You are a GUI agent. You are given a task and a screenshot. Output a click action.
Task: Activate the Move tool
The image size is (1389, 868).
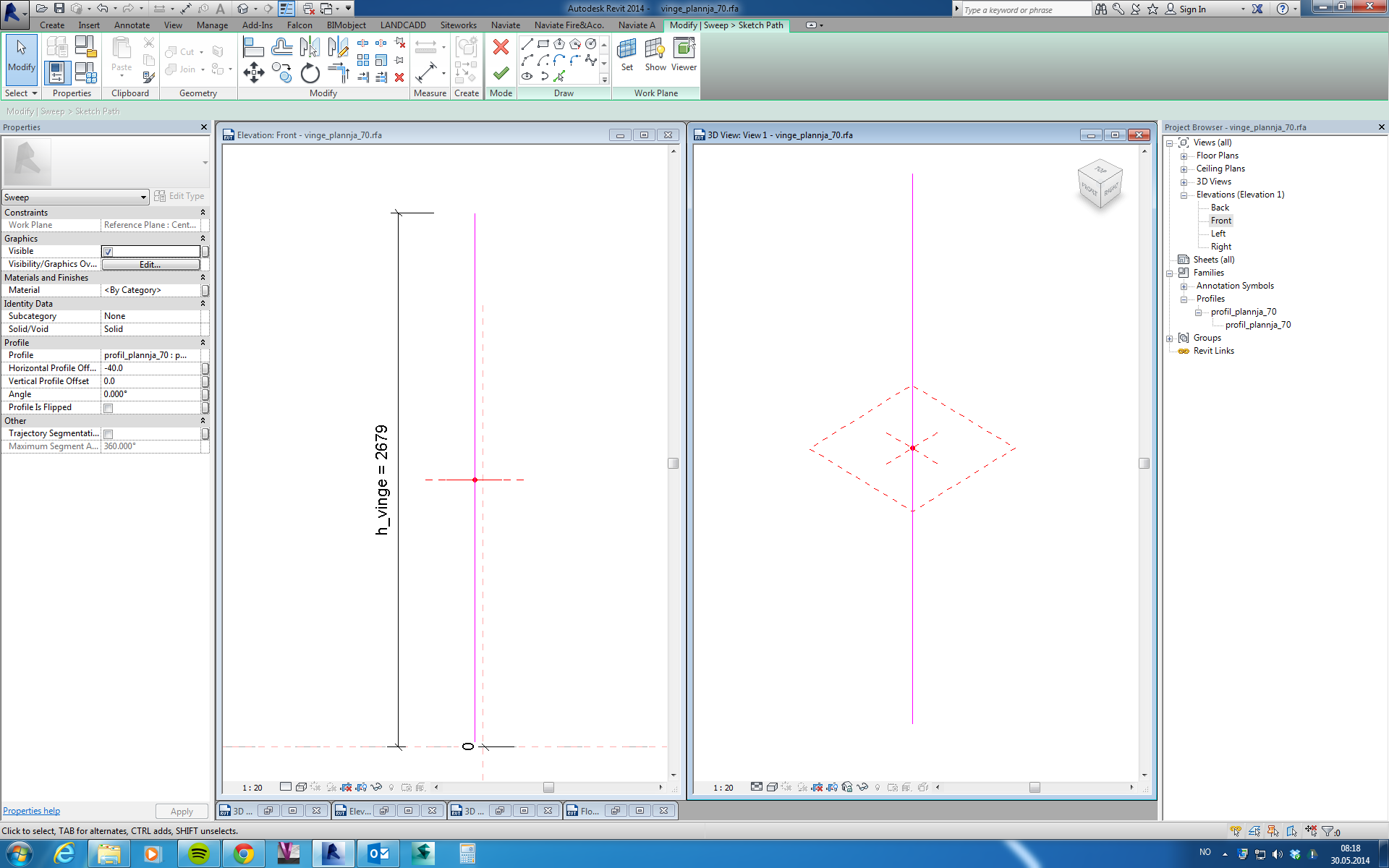pos(253,72)
